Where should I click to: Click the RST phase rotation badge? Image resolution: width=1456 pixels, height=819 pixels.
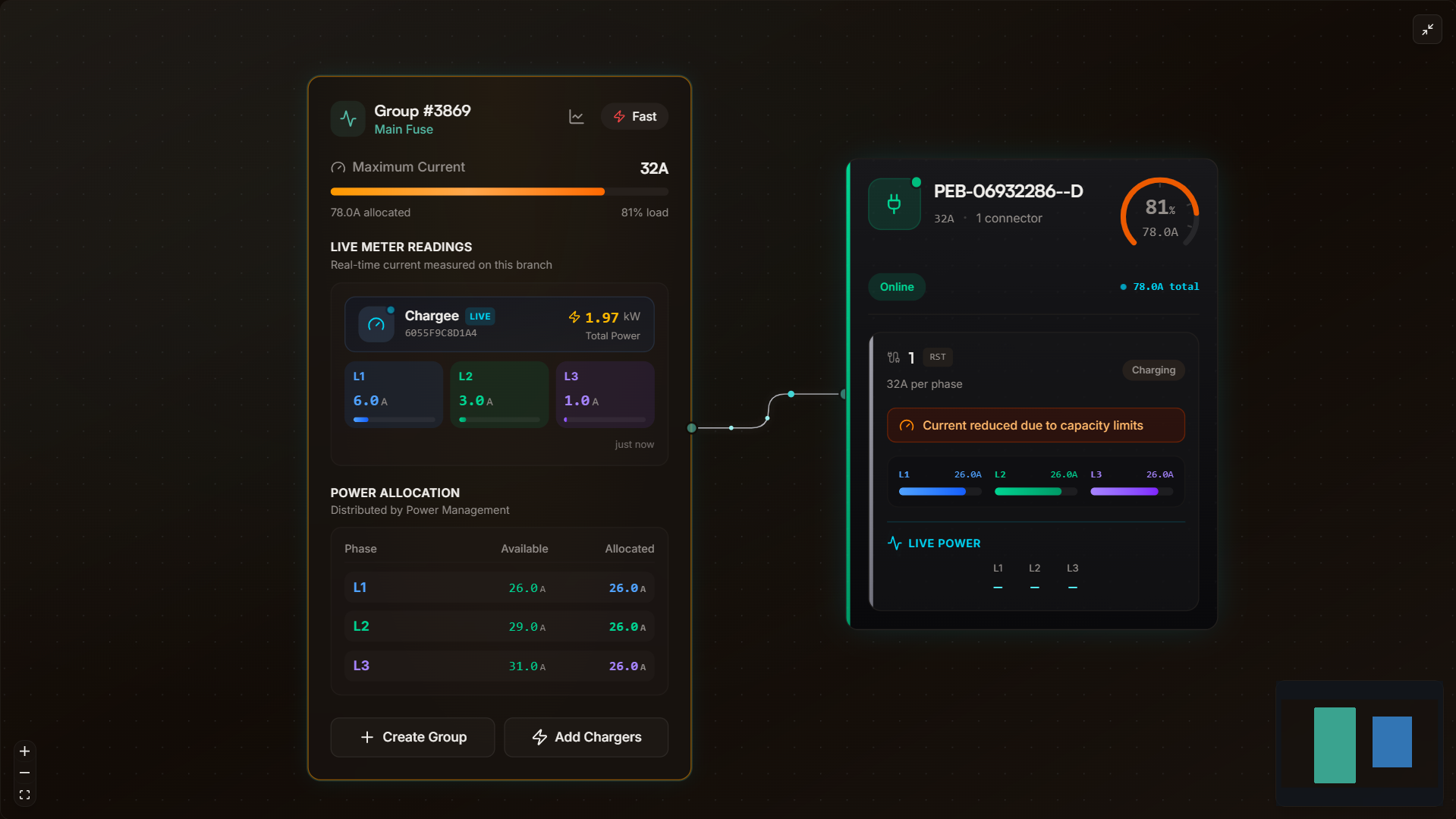point(937,357)
